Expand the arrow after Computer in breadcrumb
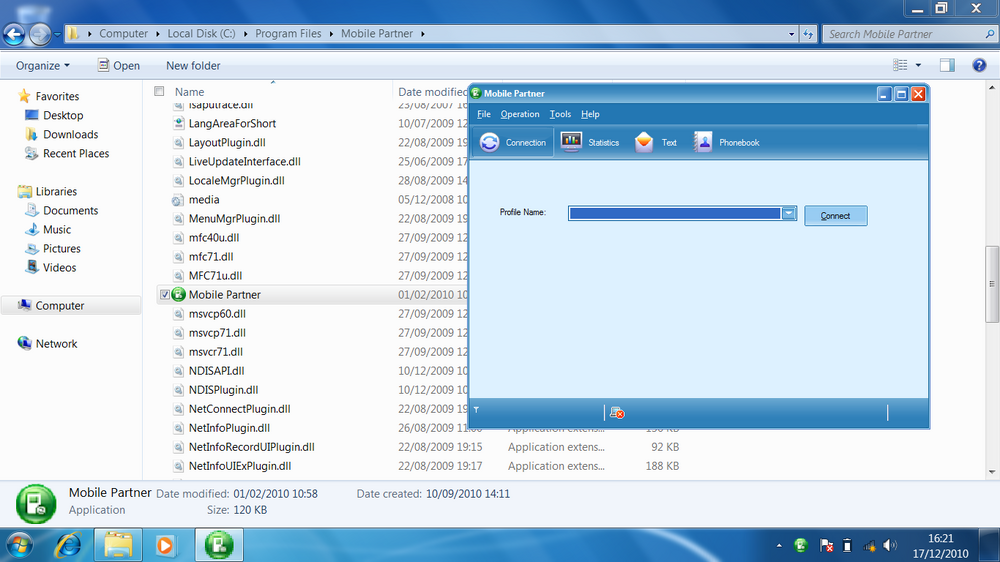This screenshot has width=1000, height=562. coord(158,34)
